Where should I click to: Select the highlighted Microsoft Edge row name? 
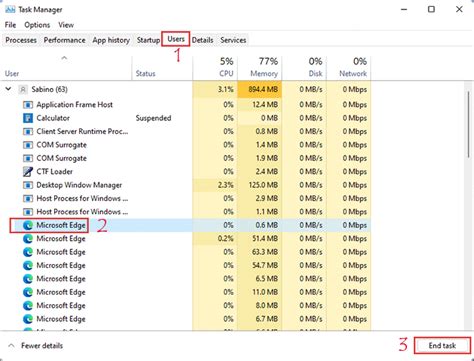[61, 225]
